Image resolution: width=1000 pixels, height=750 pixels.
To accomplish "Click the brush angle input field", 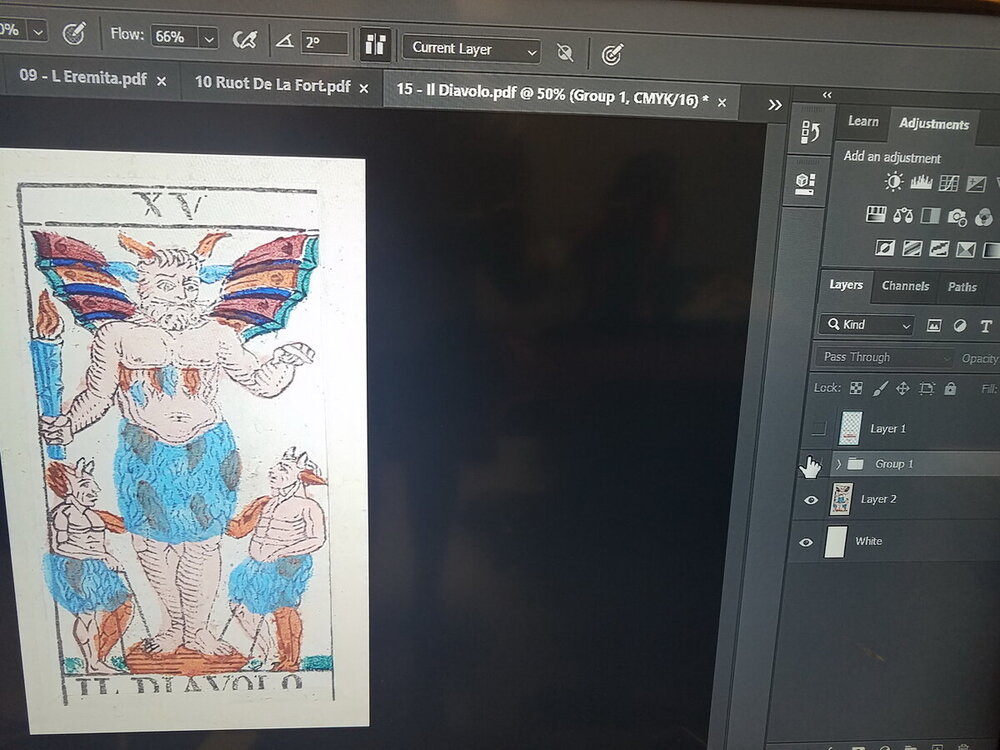I will tap(324, 42).
